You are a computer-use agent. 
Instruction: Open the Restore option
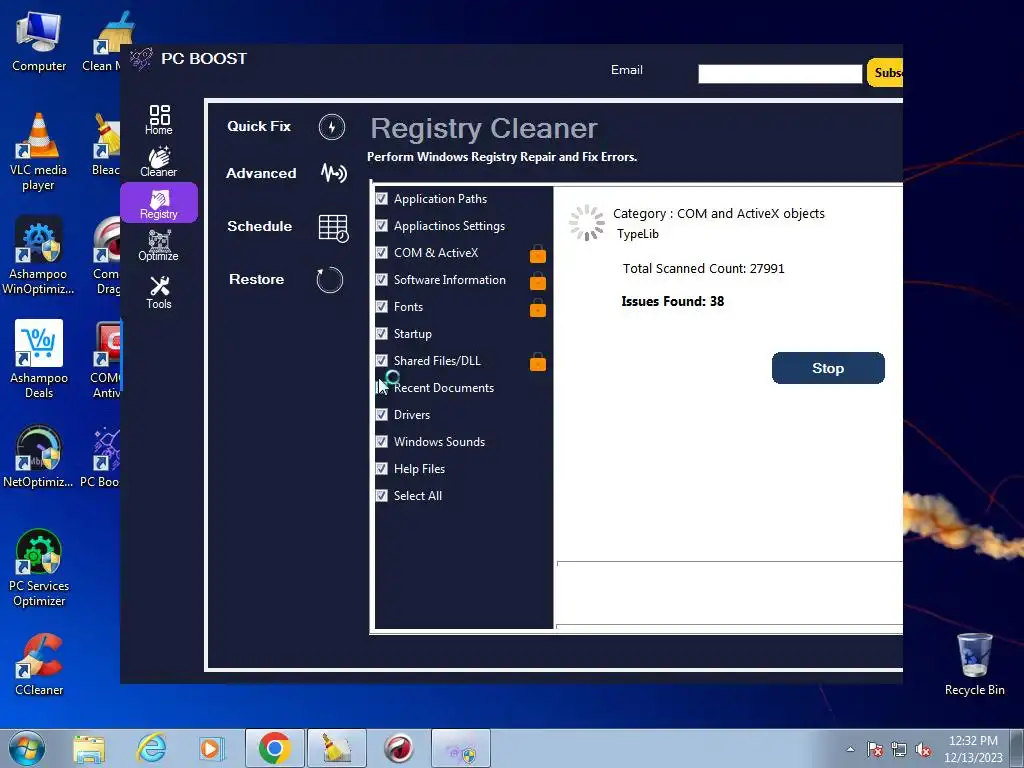click(x=256, y=279)
